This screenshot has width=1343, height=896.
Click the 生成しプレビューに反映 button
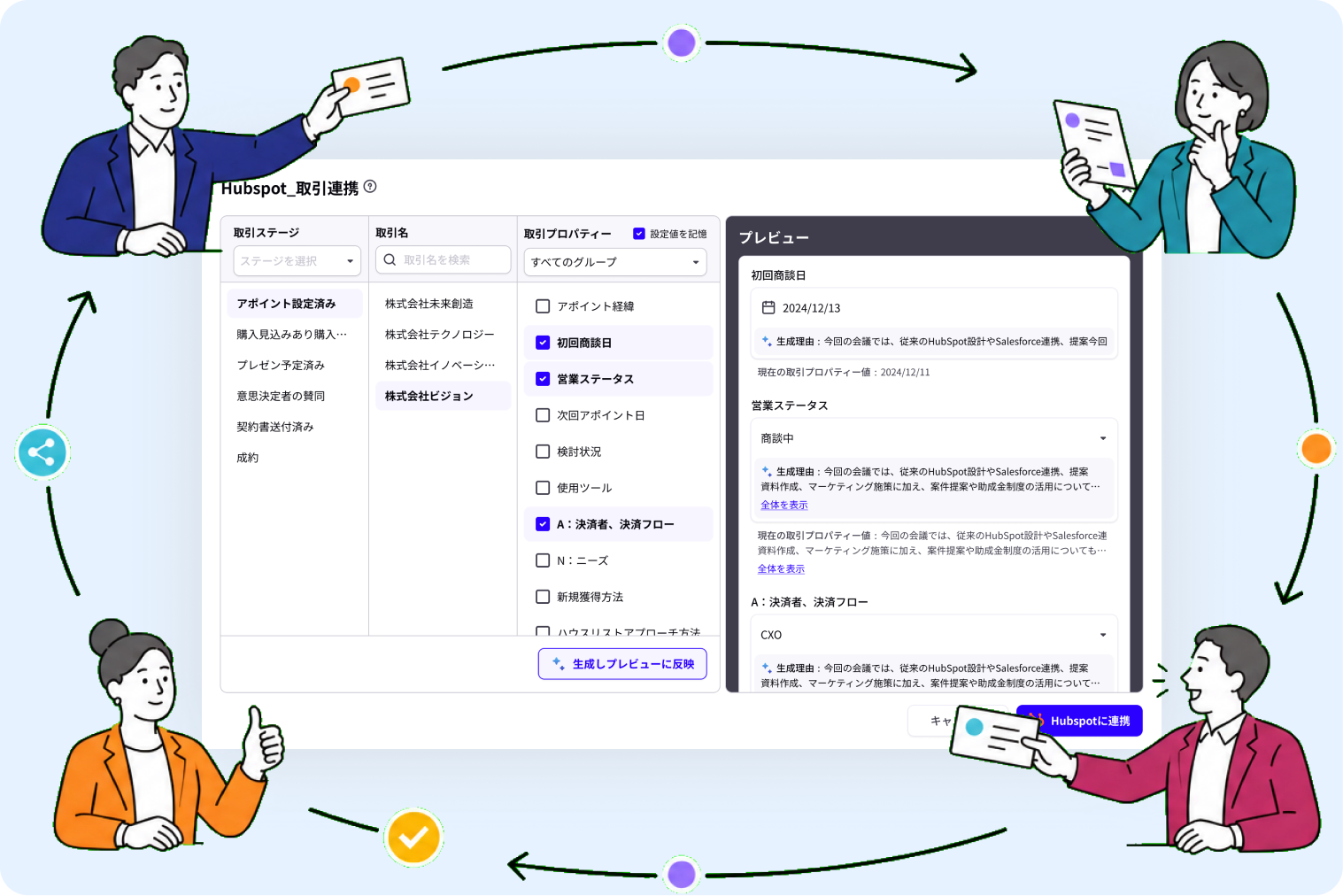(622, 664)
